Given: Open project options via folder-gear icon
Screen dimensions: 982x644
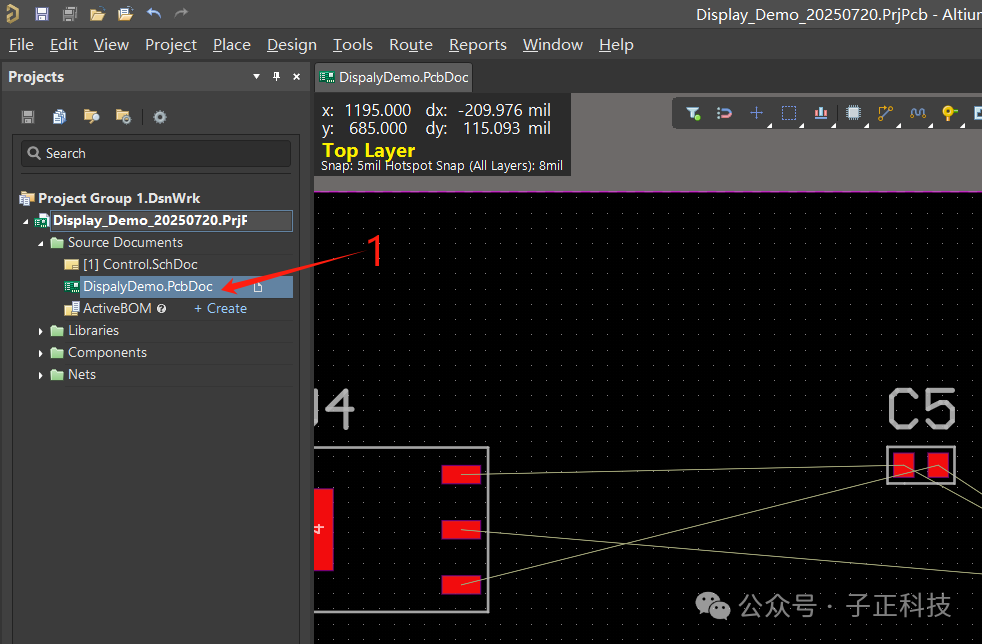Looking at the screenshot, I should 123,117.
